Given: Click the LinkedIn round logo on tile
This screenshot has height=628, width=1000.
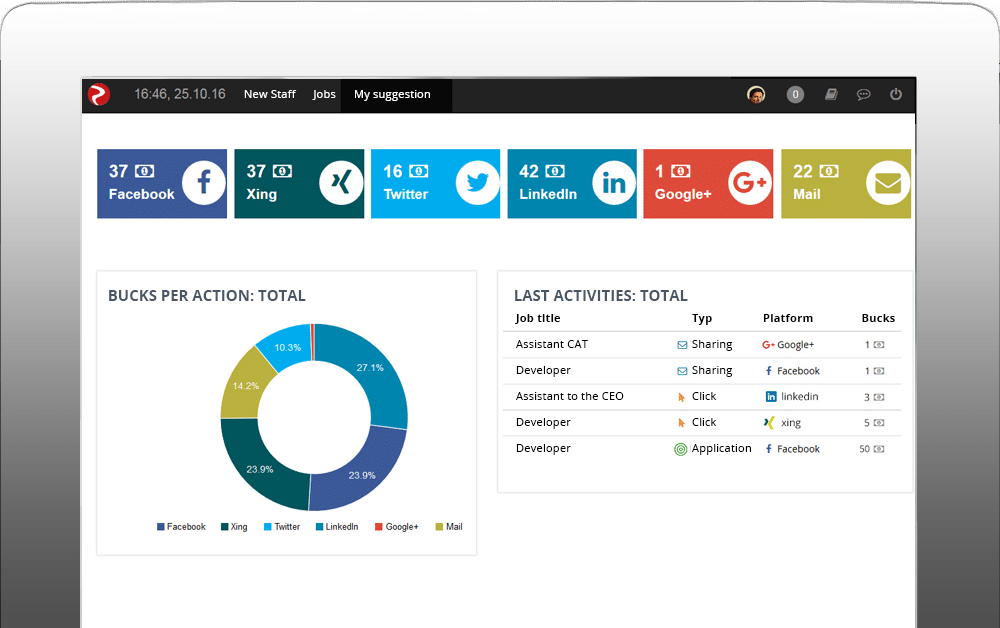Looking at the screenshot, I should click(614, 183).
